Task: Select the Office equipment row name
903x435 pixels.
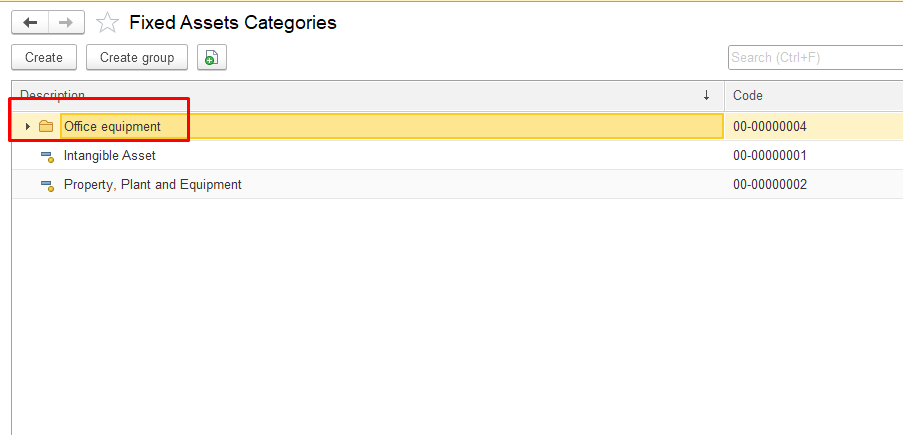Action: tap(112, 127)
